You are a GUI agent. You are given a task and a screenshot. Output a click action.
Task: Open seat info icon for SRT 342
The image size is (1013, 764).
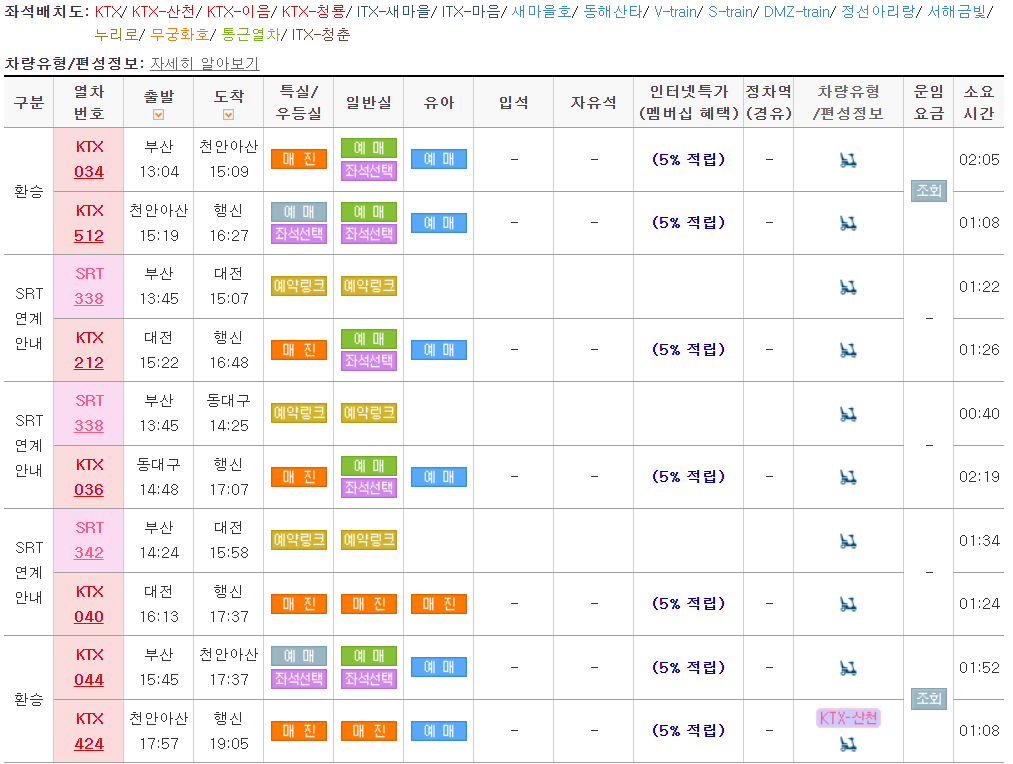(x=848, y=541)
